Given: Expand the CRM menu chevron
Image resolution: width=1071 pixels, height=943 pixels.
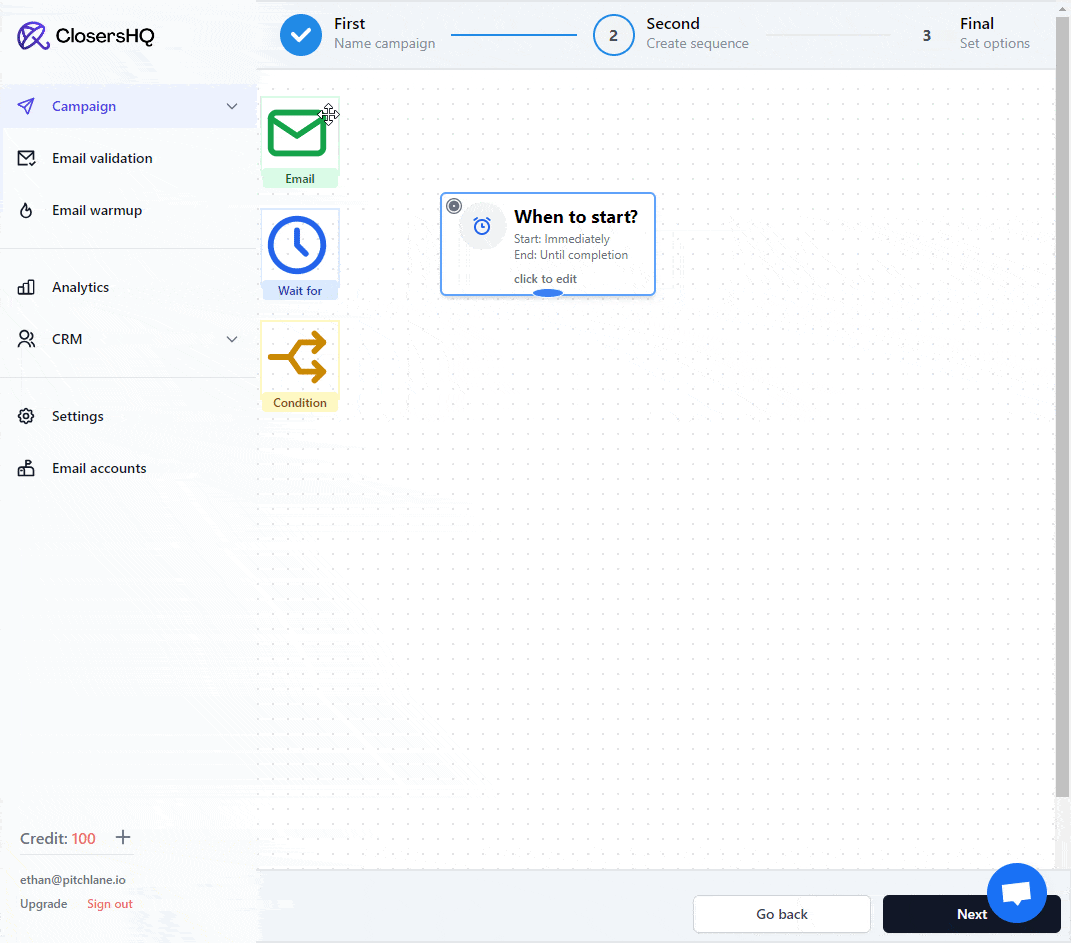Looking at the screenshot, I should 232,339.
